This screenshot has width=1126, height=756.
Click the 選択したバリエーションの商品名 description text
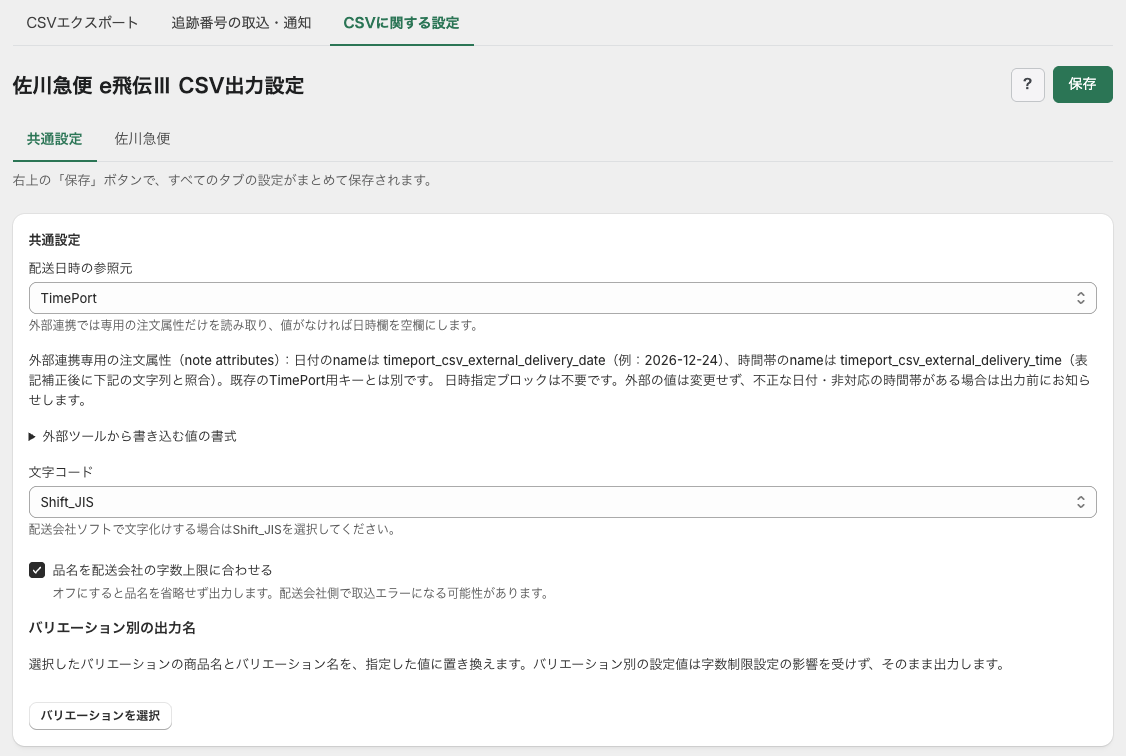pos(518,664)
